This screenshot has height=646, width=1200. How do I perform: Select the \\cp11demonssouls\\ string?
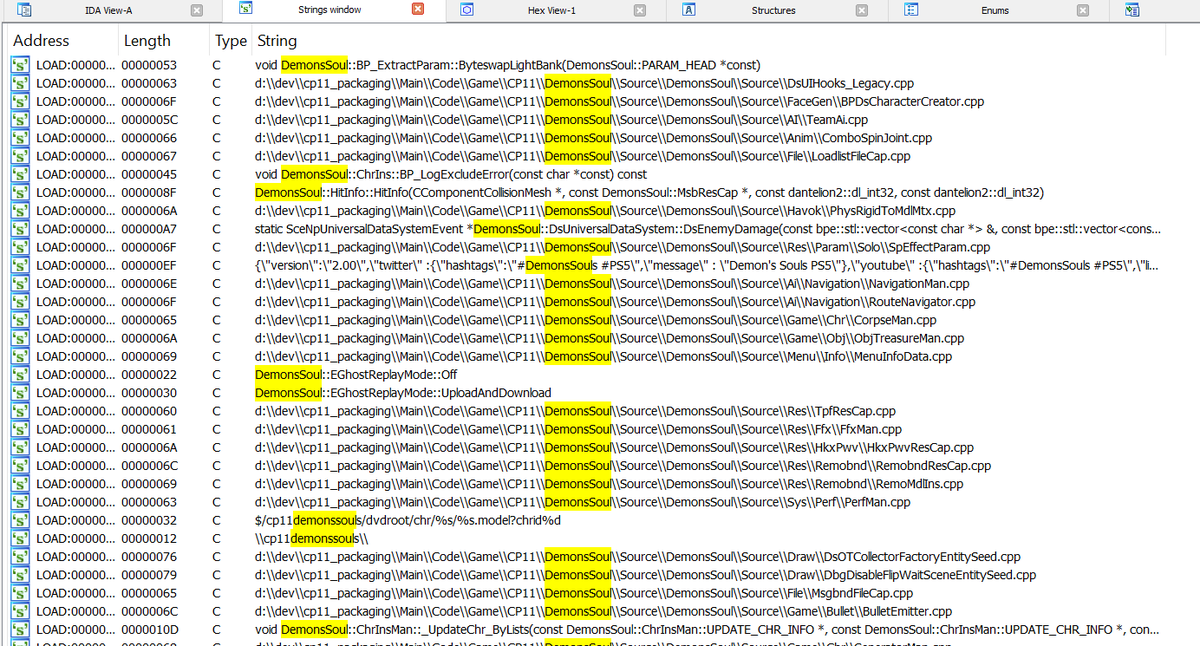pos(312,538)
